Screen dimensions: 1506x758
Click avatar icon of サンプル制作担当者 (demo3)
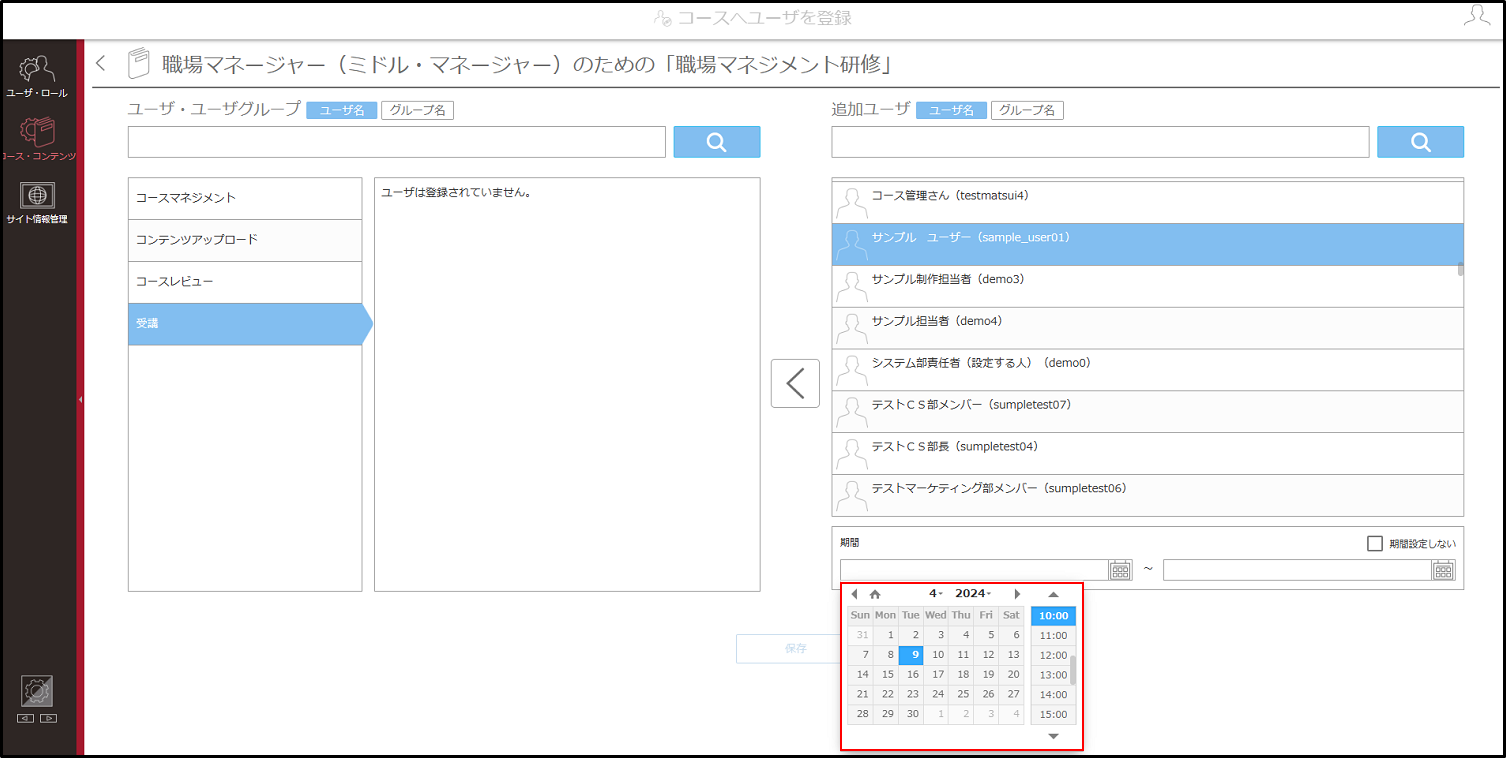[851, 287]
